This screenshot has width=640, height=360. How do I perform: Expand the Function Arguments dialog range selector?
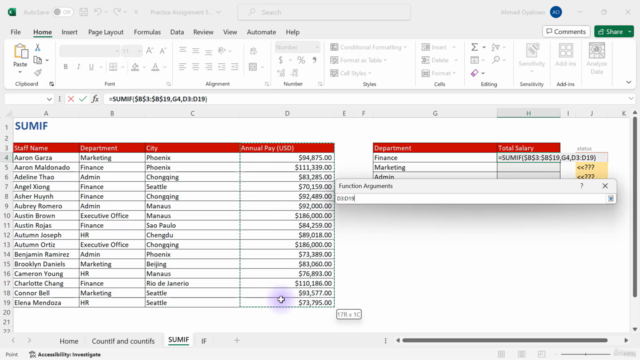pos(611,198)
